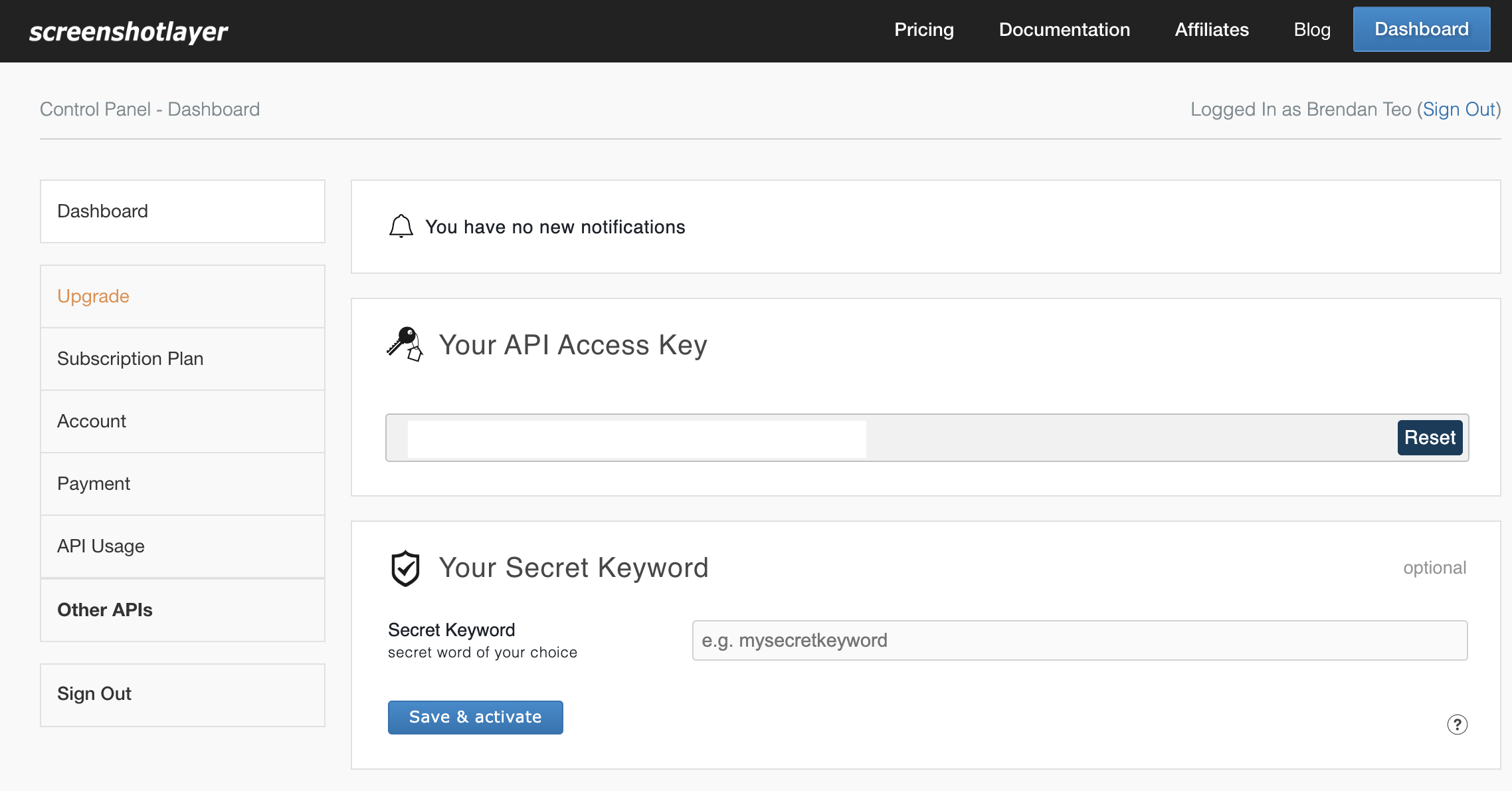1512x791 pixels.
Task: Click the API access key icon
Action: click(405, 344)
